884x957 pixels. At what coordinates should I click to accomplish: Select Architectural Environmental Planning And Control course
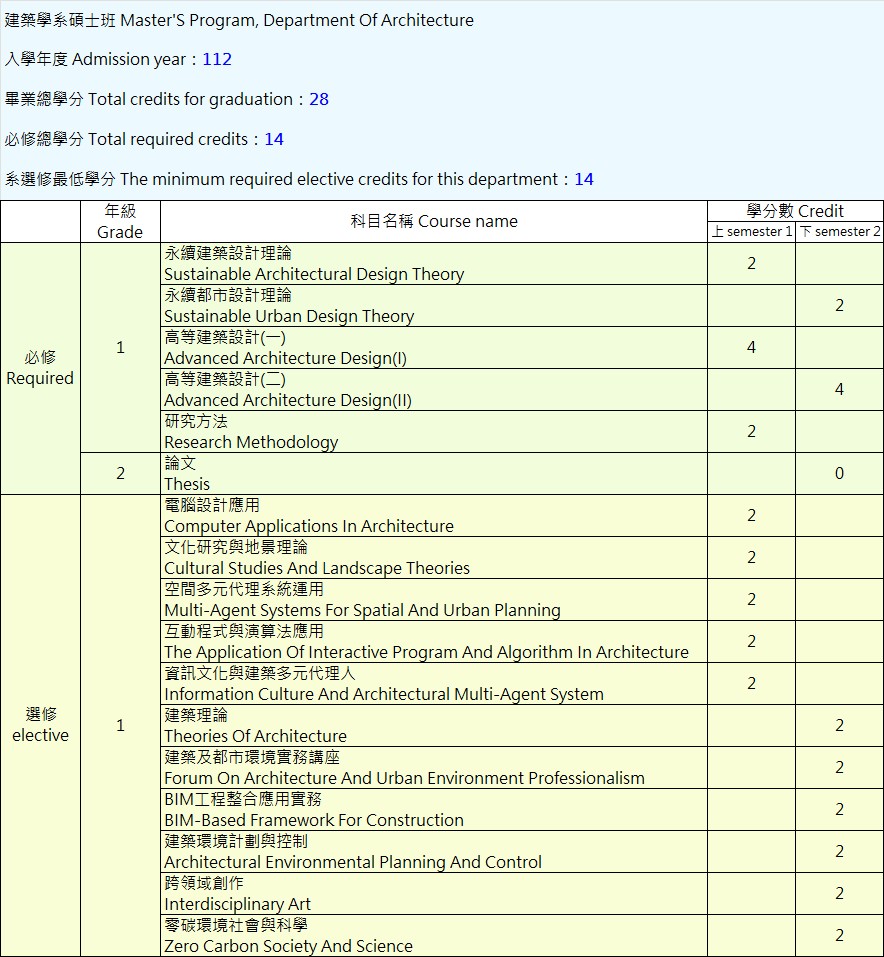point(434,852)
